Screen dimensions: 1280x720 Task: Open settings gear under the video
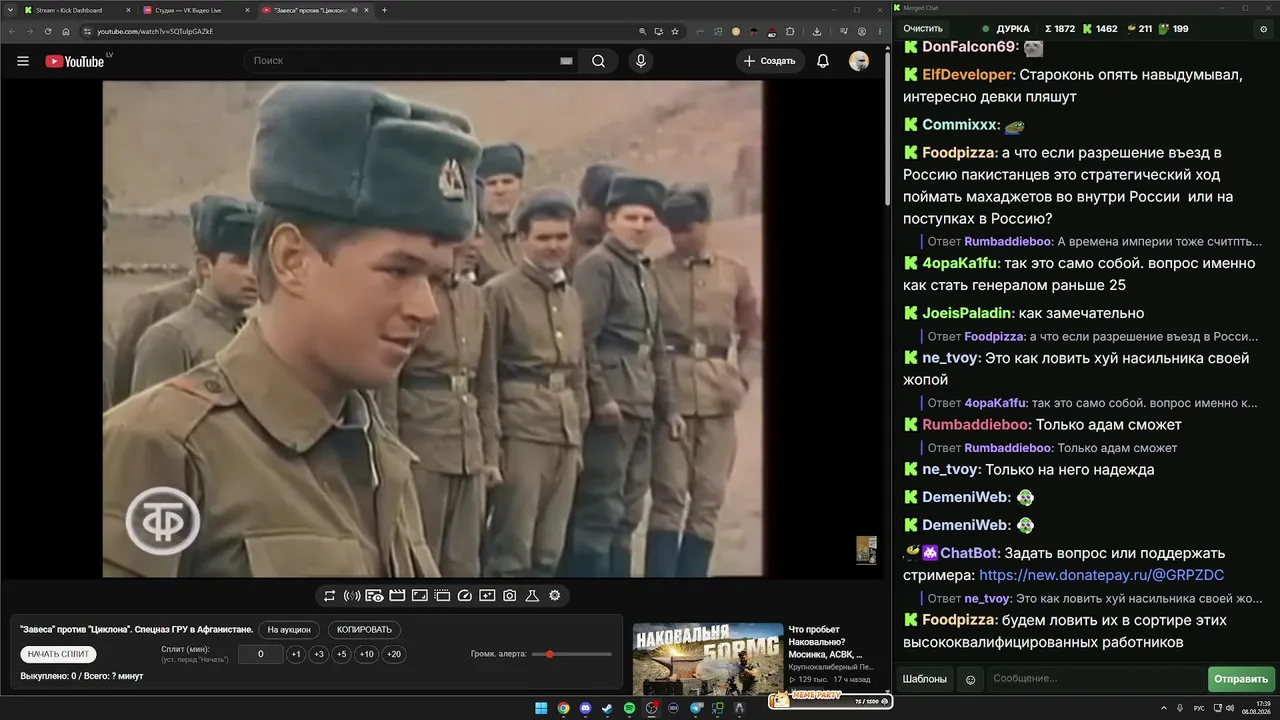point(555,596)
